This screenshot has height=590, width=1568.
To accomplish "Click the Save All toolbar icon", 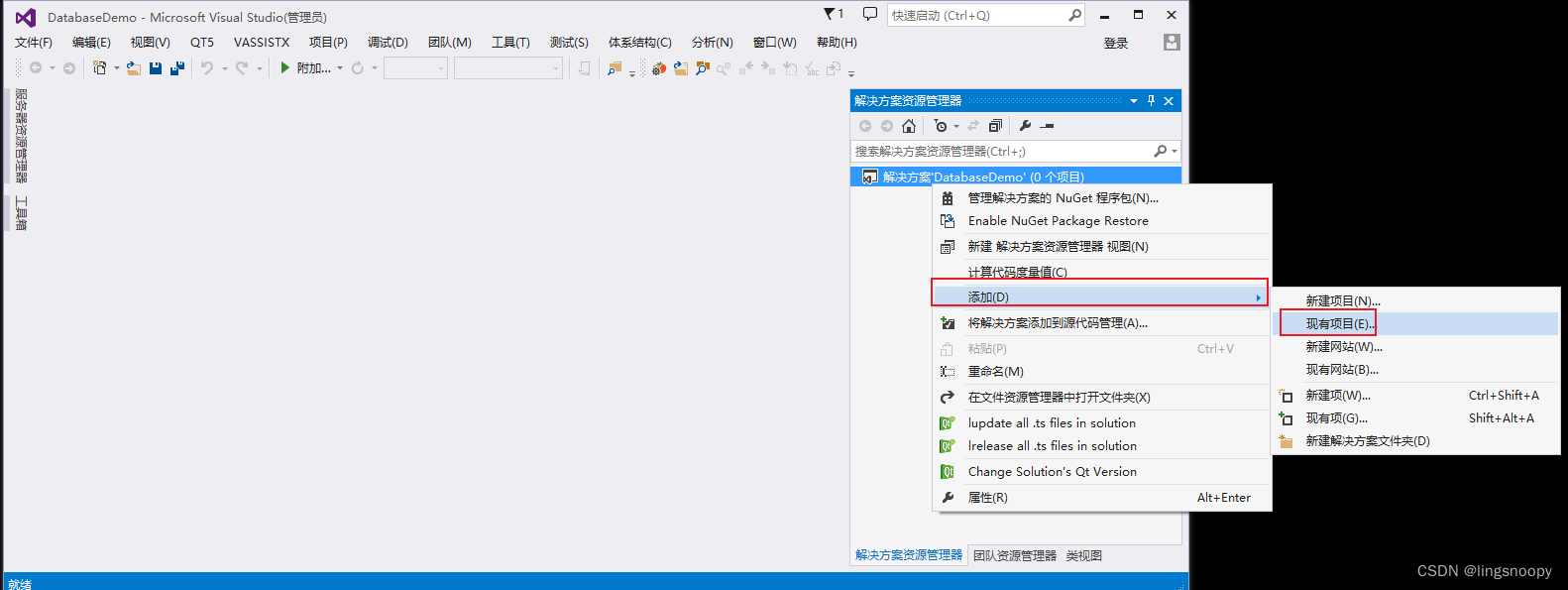I will 177,68.
